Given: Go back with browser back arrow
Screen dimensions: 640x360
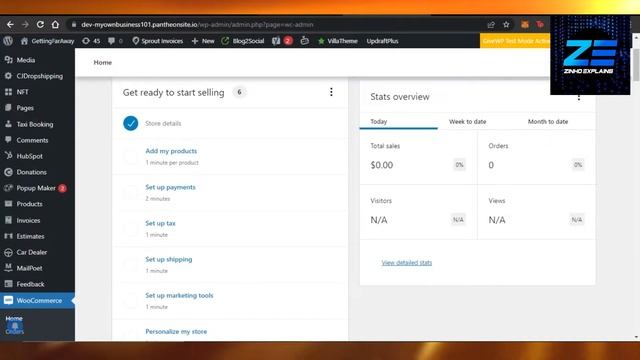Looking at the screenshot, I should (10, 24).
